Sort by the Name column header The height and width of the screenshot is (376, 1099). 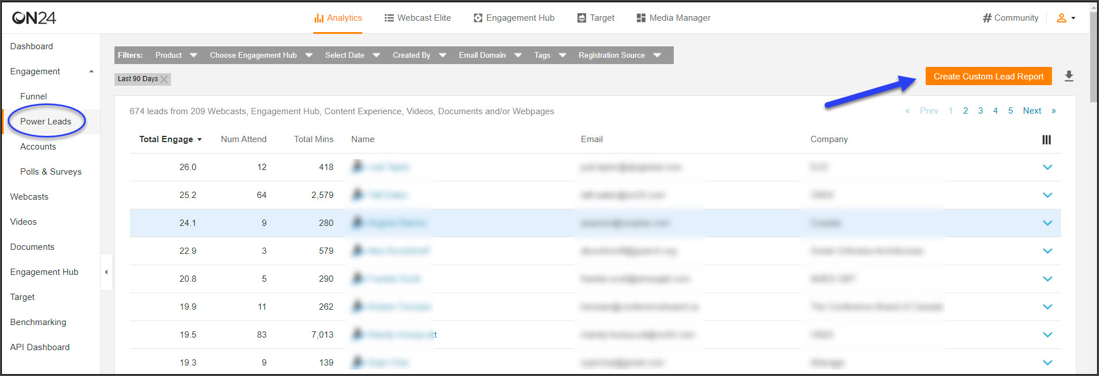(363, 140)
